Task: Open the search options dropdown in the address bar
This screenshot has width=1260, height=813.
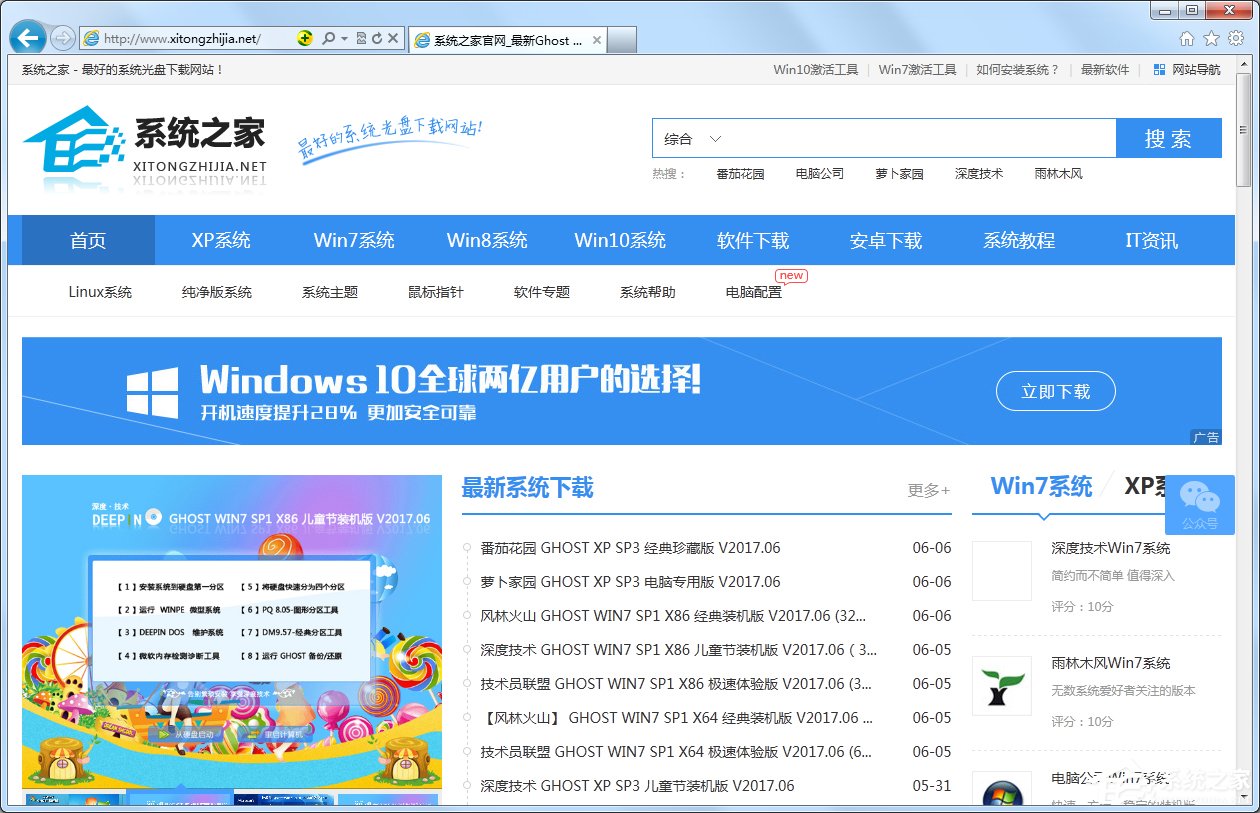Action: pos(343,37)
